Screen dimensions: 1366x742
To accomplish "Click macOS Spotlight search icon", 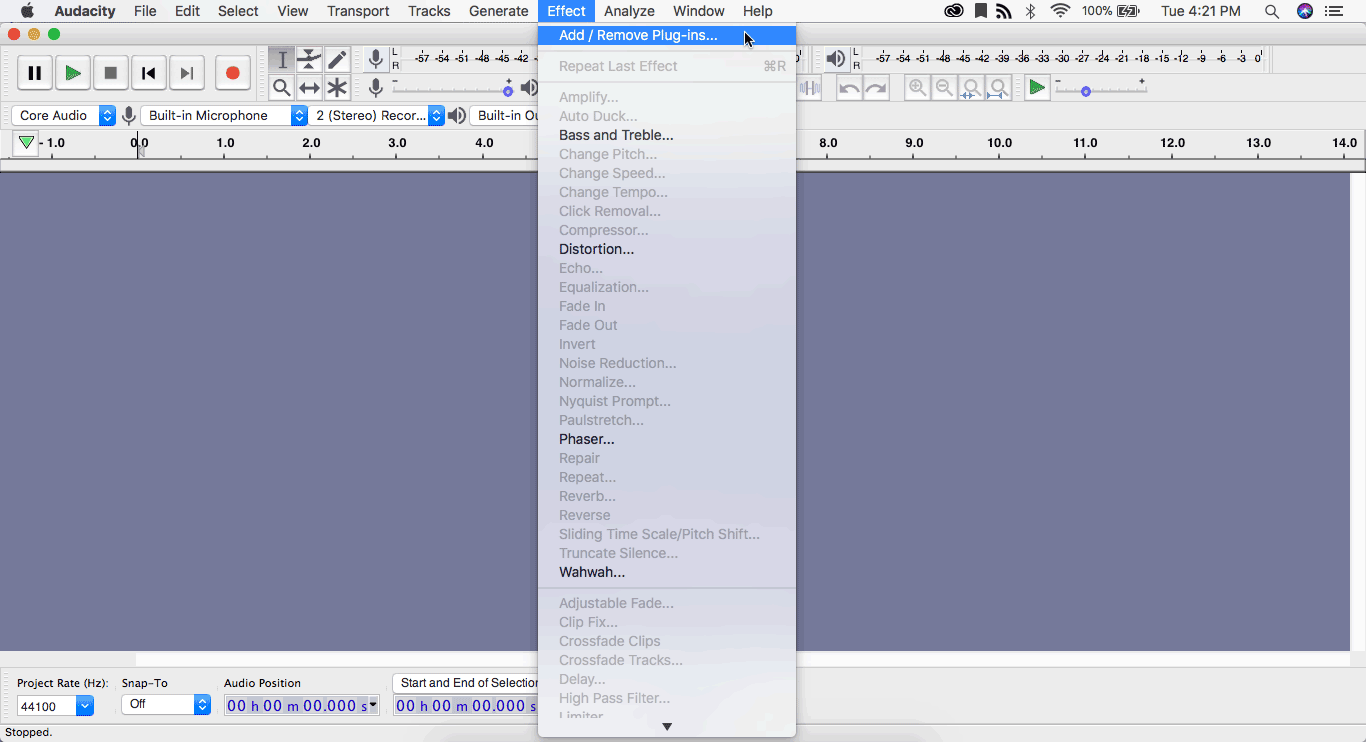I will pyautogui.click(x=1271, y=11).
